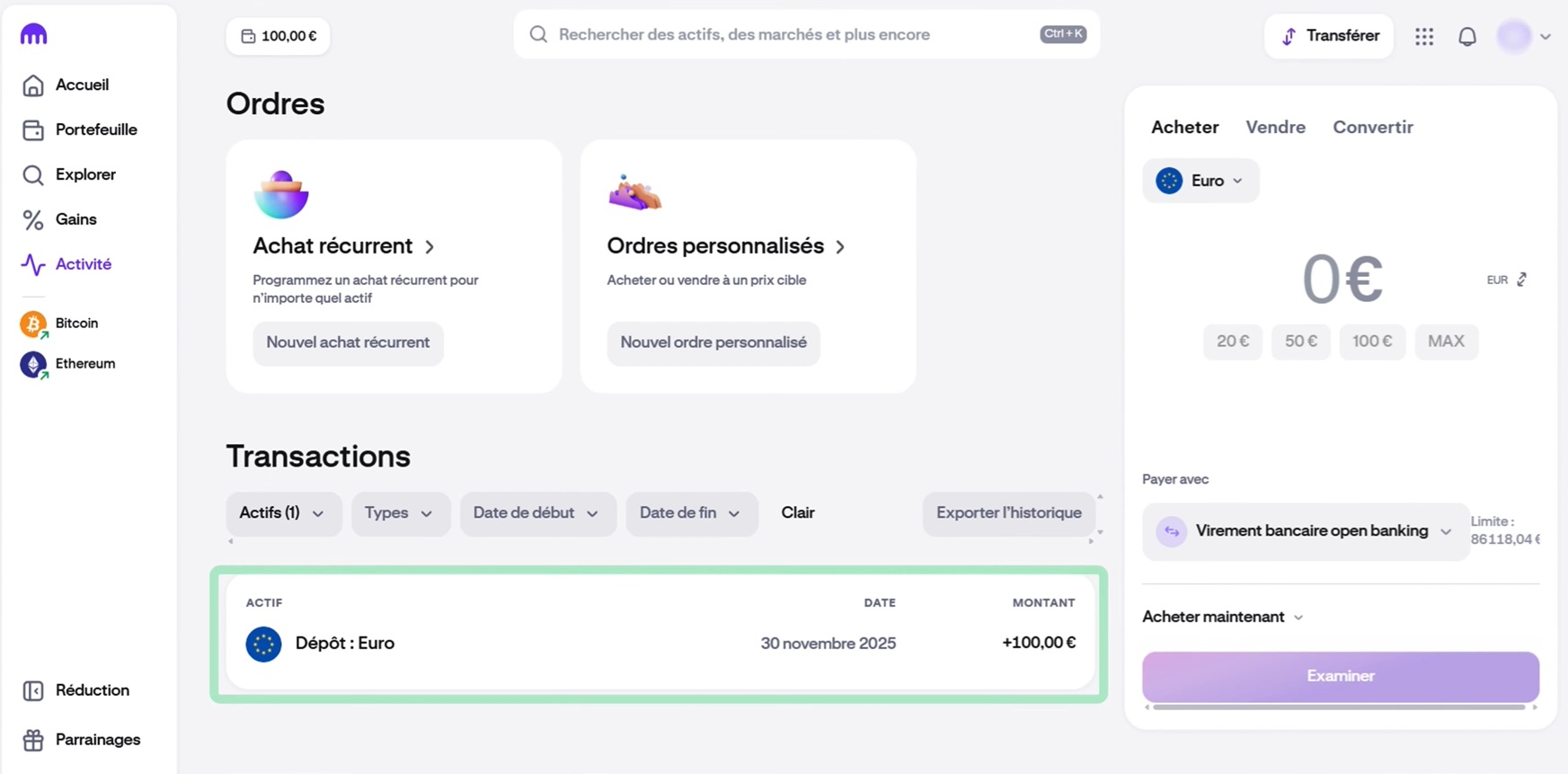
Task: Click the Transférer button
Action: pyautogui.click(x=1329, y=36)
